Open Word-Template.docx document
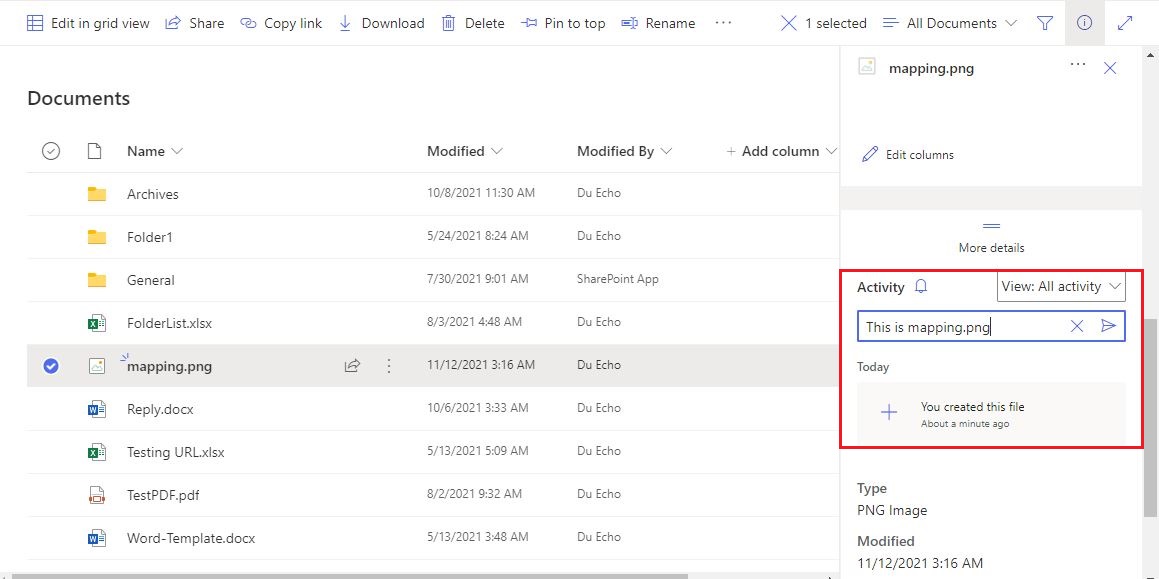Viewport: 1159px width, 579px height. (191, 538)
